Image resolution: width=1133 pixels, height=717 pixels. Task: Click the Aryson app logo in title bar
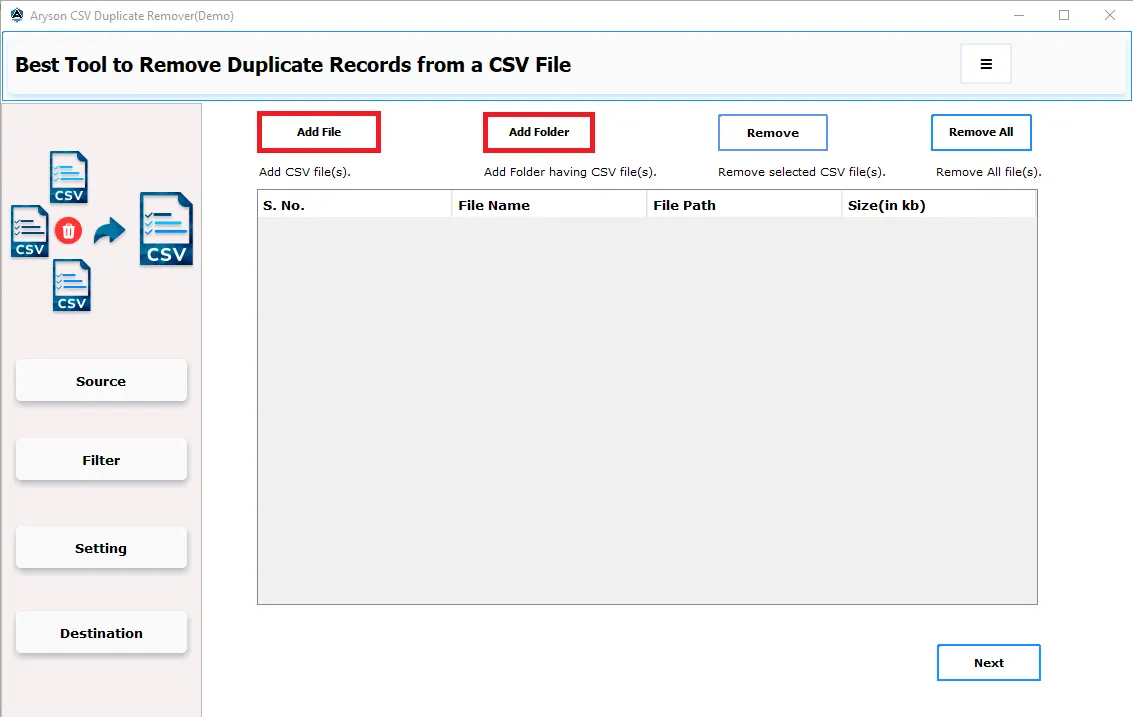(x=17, y=15)
